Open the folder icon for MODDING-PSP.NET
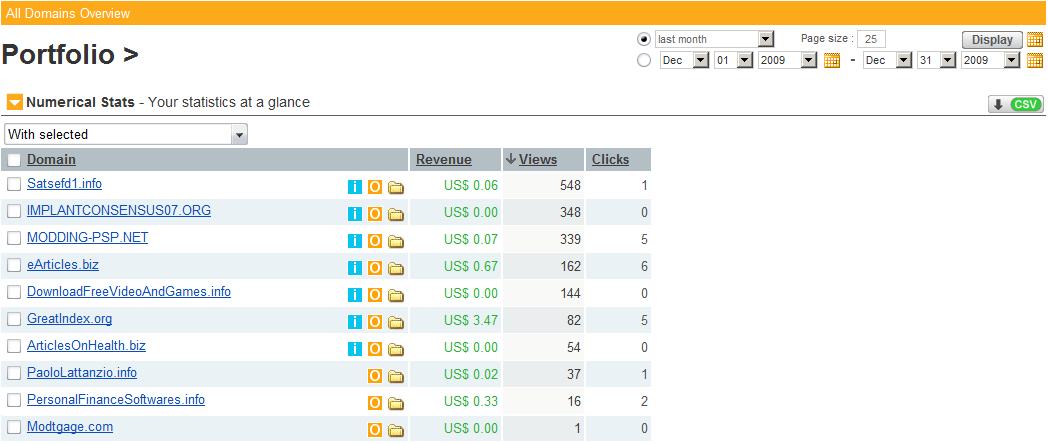 (x=396, y=240)
